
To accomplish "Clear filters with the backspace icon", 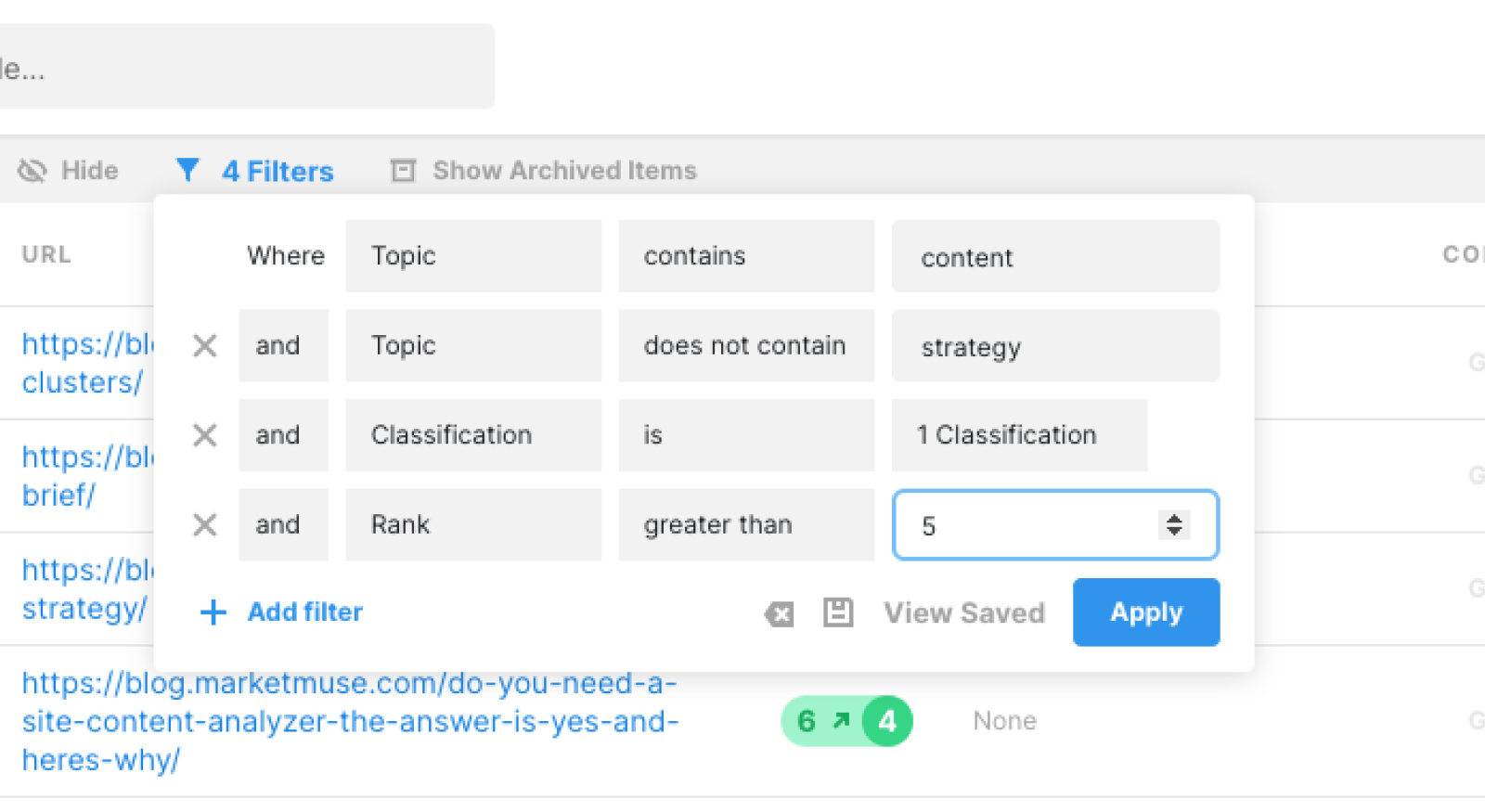I will coord(779,613).
